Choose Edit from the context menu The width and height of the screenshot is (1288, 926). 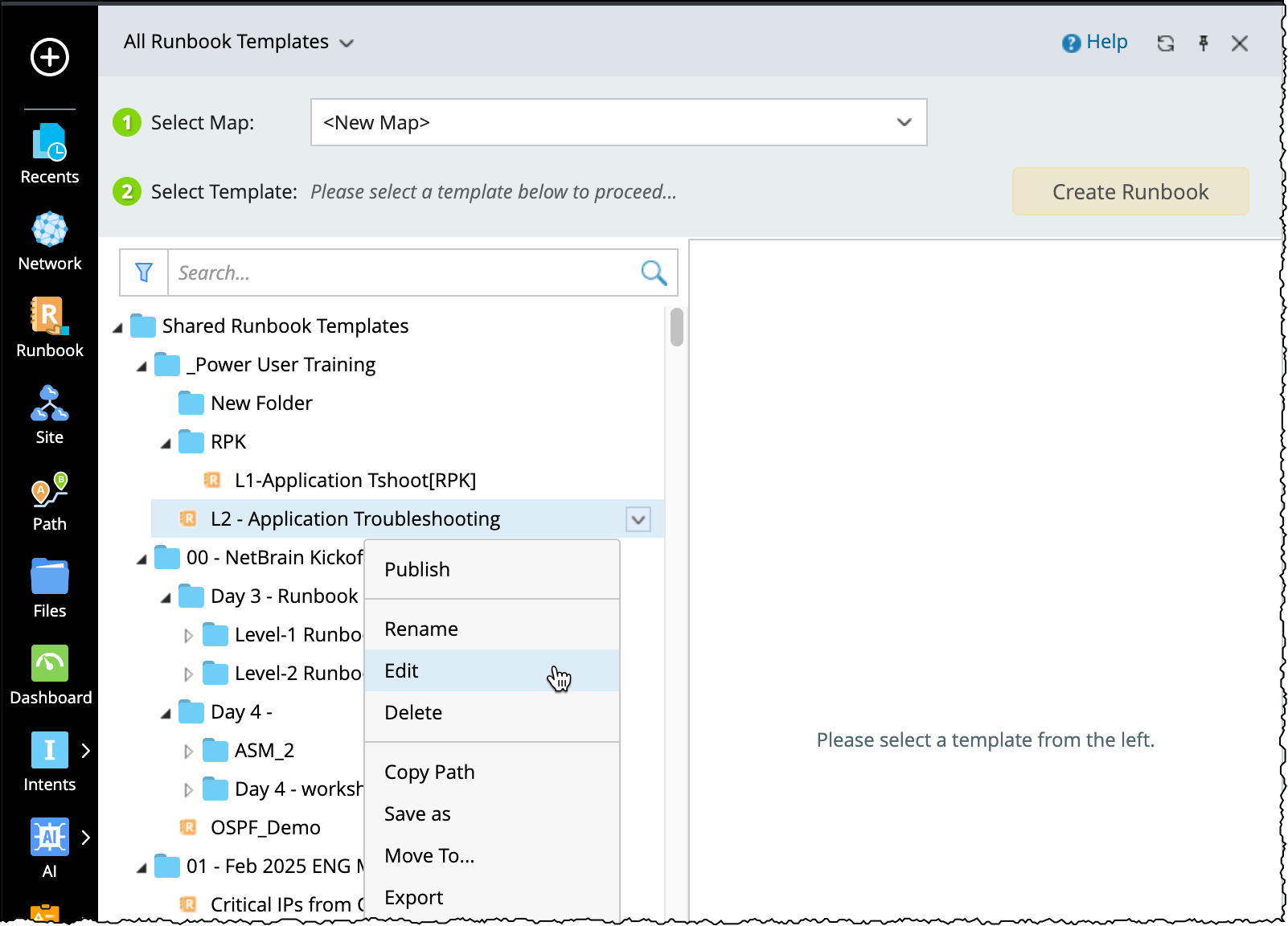click(x=402, y=670)
